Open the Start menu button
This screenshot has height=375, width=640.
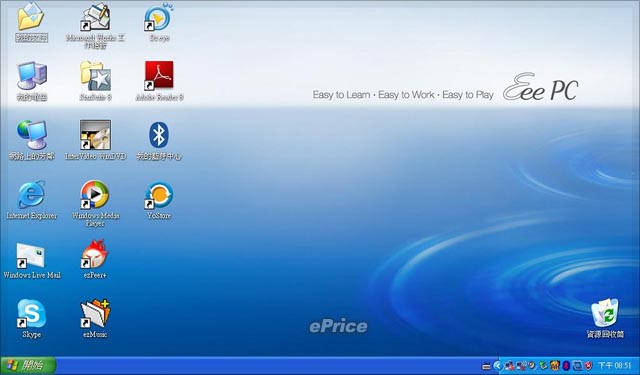(x=28, y=365)
